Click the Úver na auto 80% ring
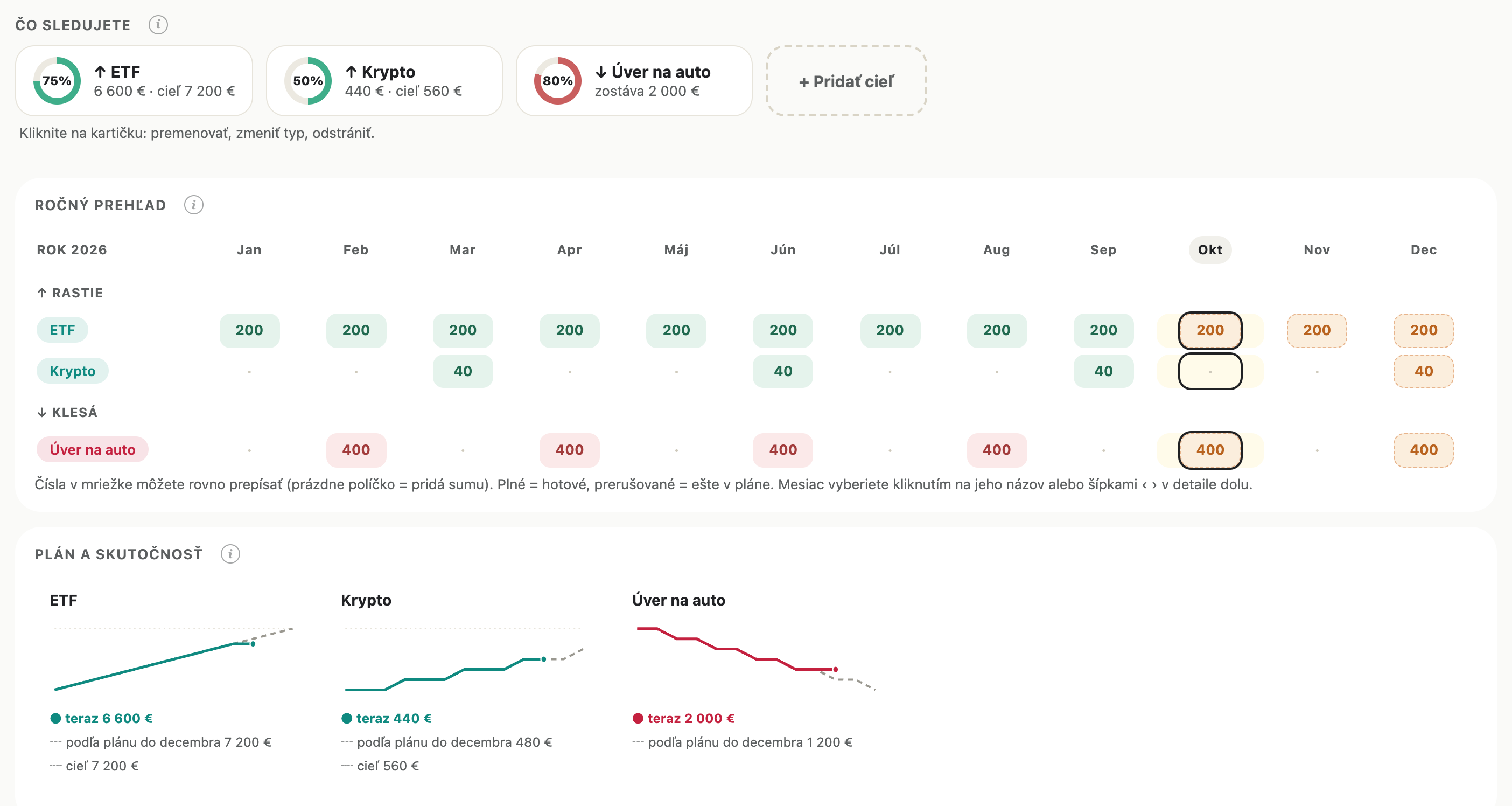Image resolution: width=1512 pixels, height=806 pixels. tap(558, 81)
